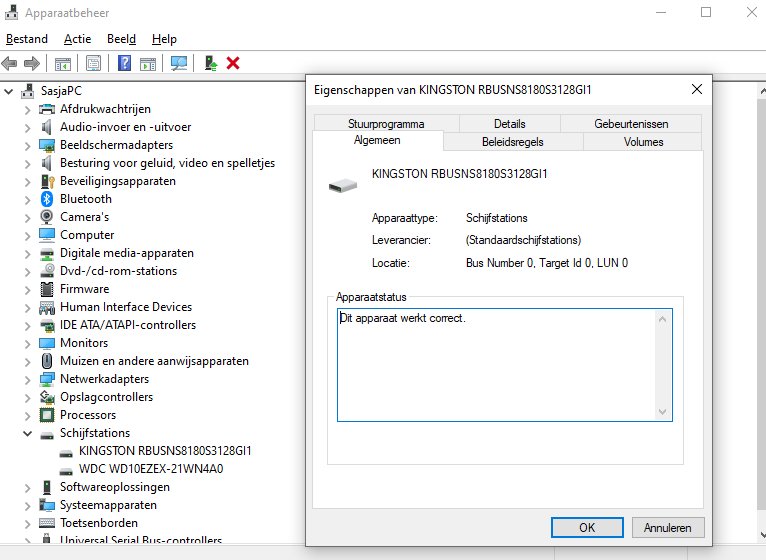
Task: Click the Softwareoplossingen icon
Action: [47, 487]
